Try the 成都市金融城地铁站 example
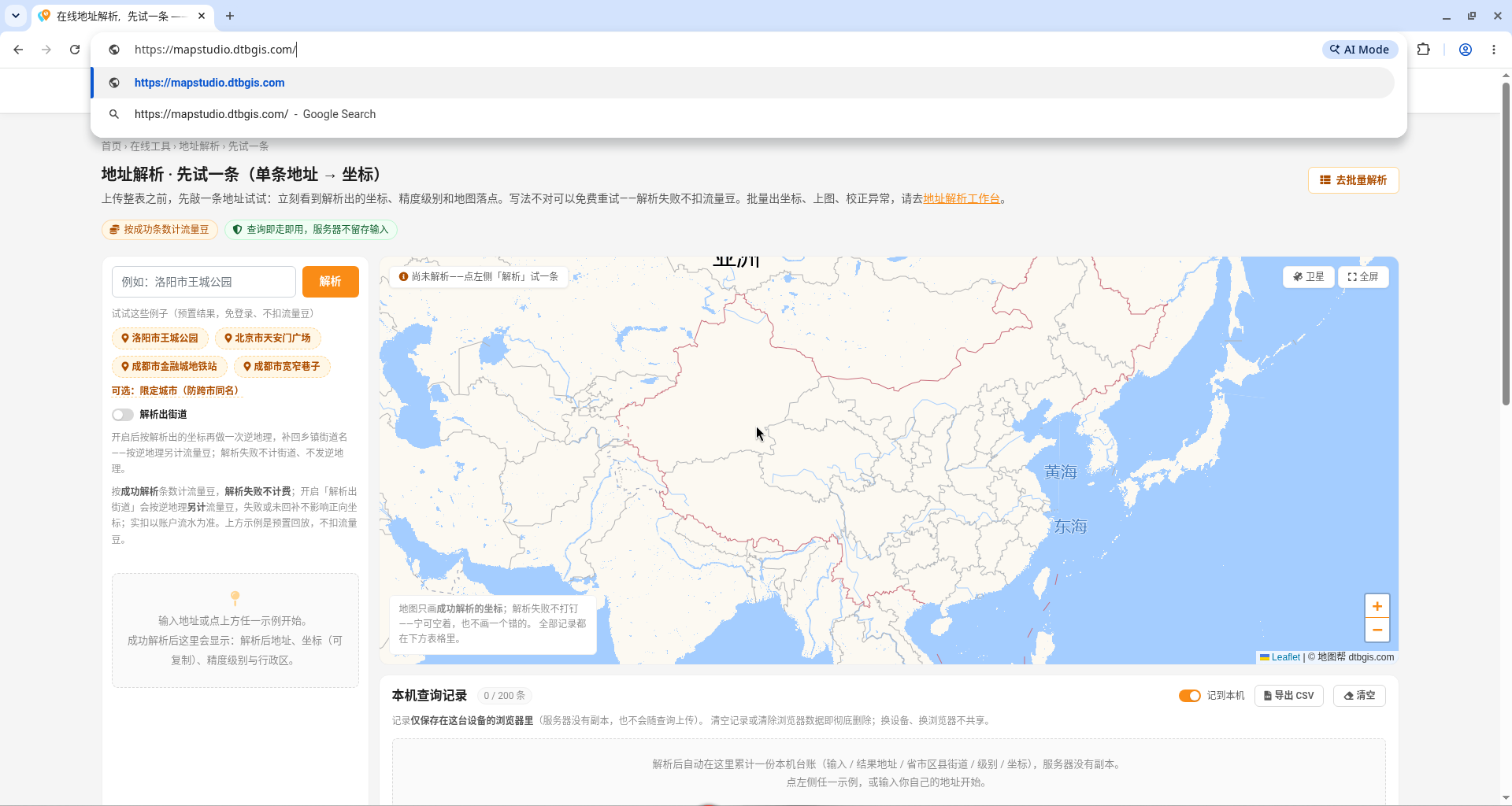 coord(169,367)
